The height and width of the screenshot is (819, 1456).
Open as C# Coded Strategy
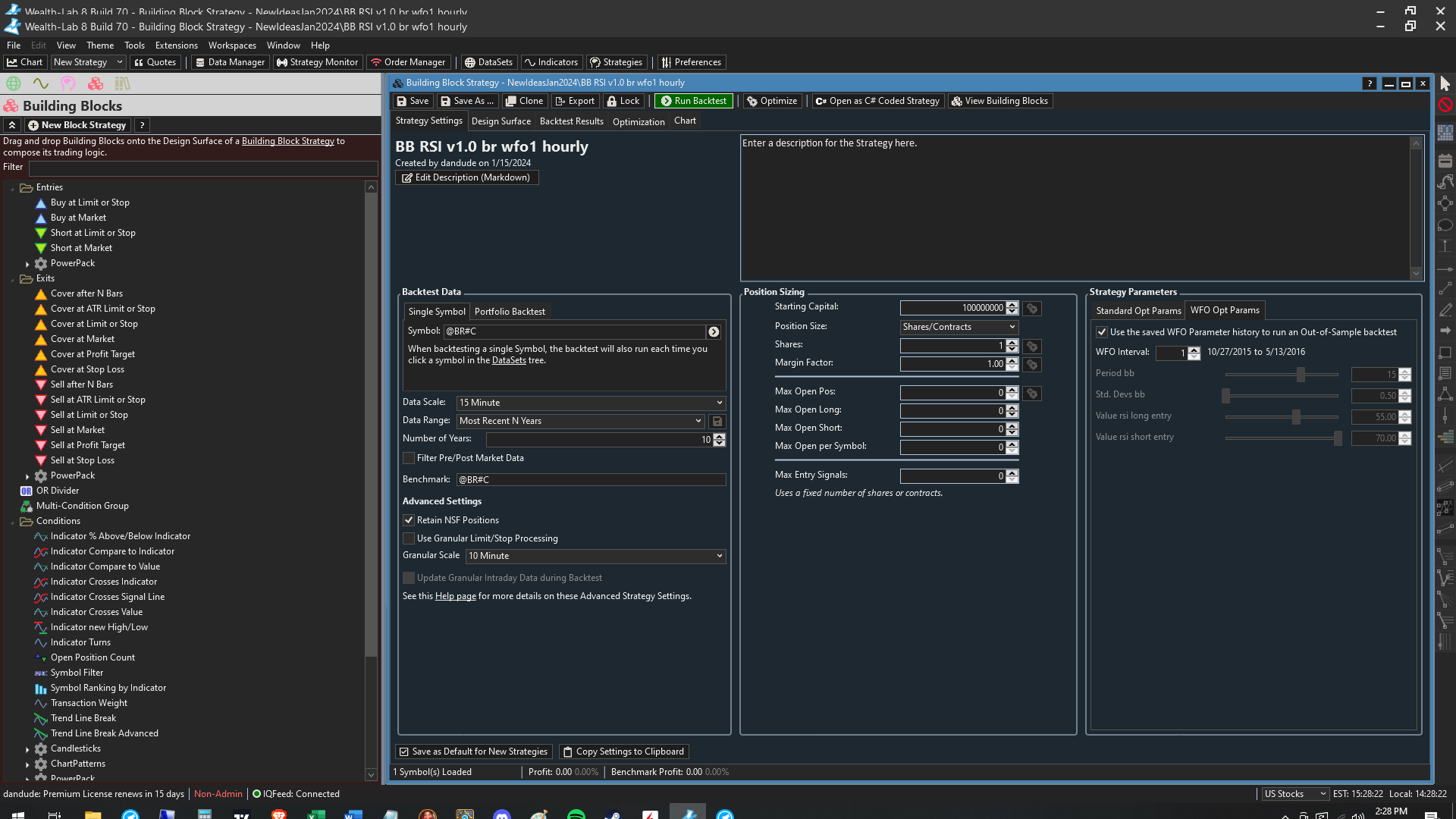877,101
